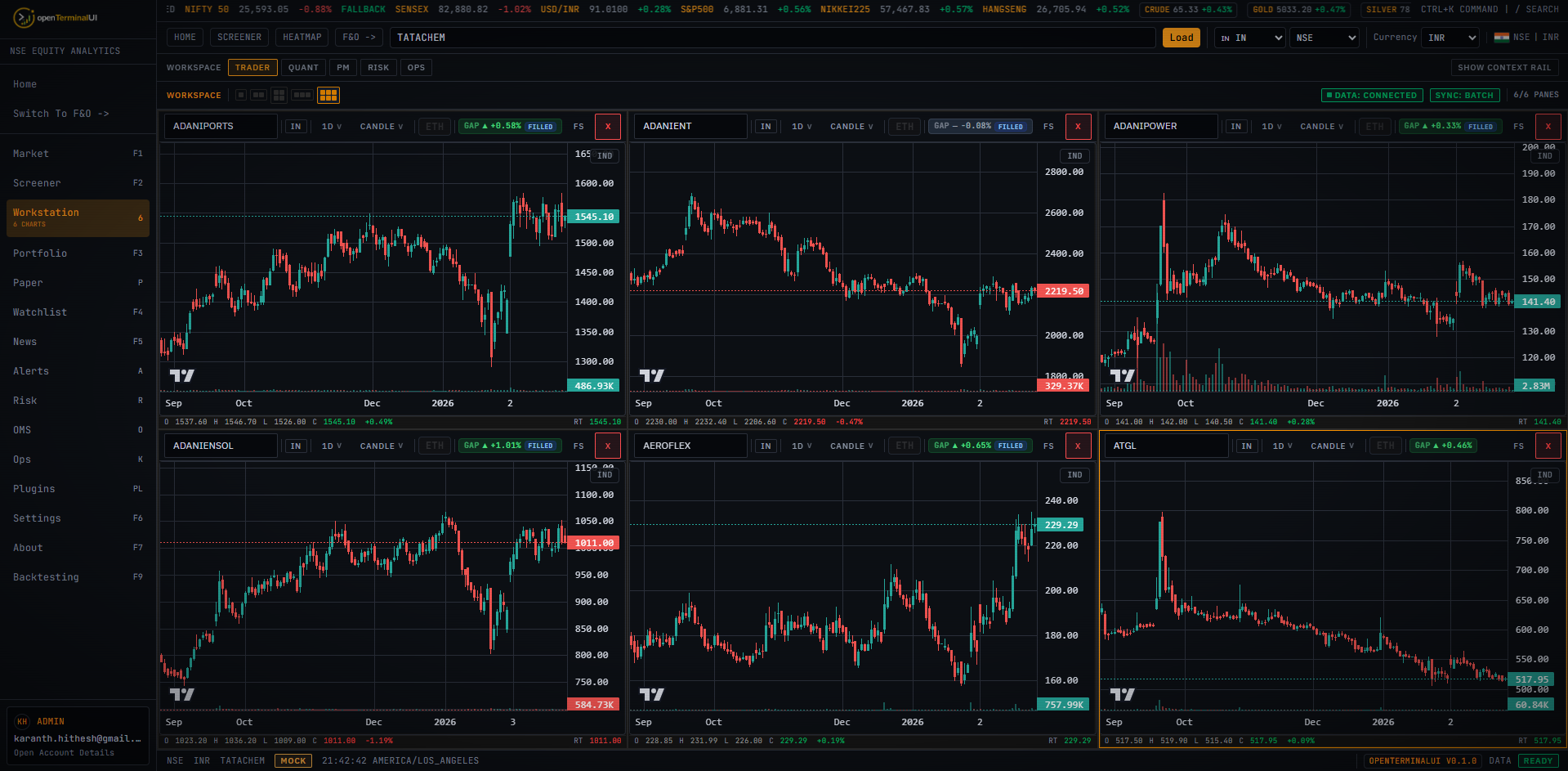Open fullscreen FS for ADANIENSOL chart
This screenshot has width=1568, height=771.
click(x=579, y=446)
